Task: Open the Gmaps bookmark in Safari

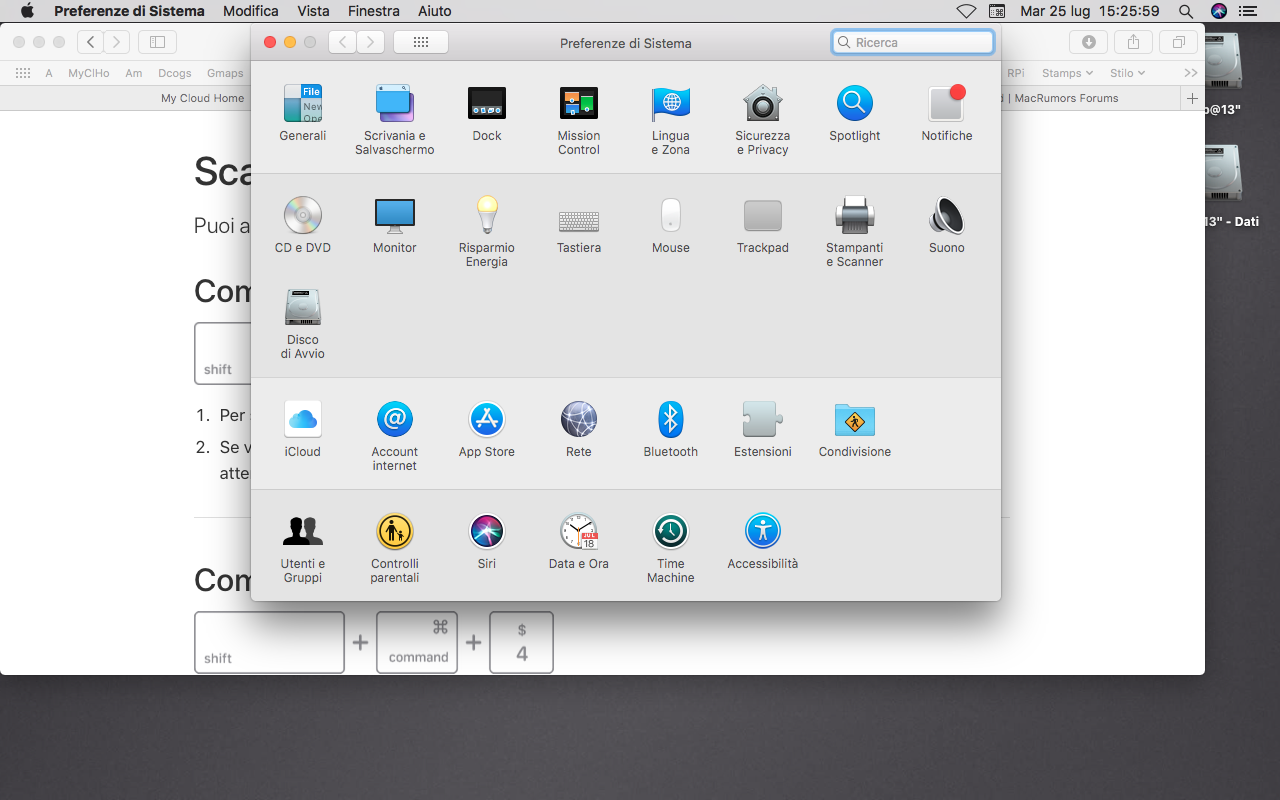Action: pyautogui.click(x=225, y=73)
